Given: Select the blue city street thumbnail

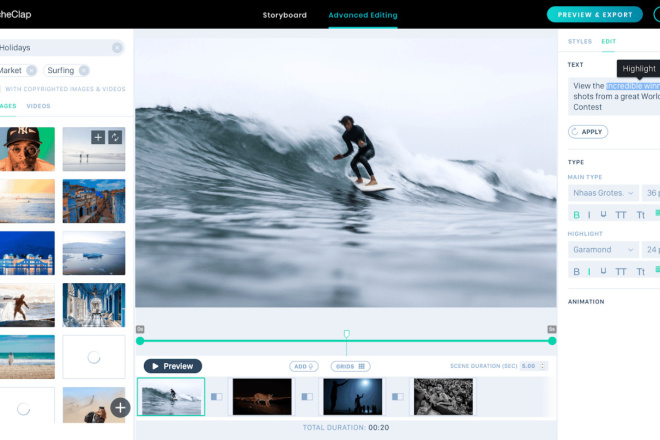Looking at the screenshot, I should click(x=94, y=201).
